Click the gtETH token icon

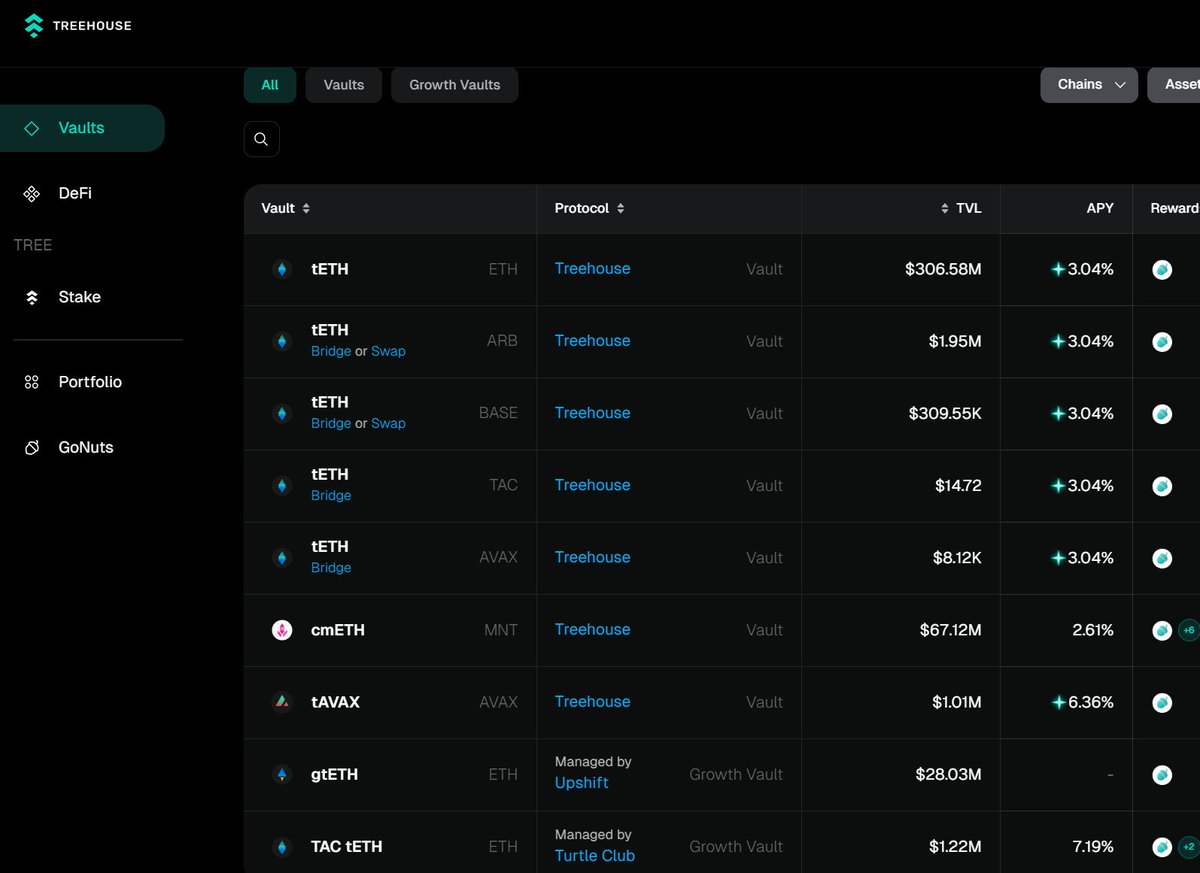[282, 774]
